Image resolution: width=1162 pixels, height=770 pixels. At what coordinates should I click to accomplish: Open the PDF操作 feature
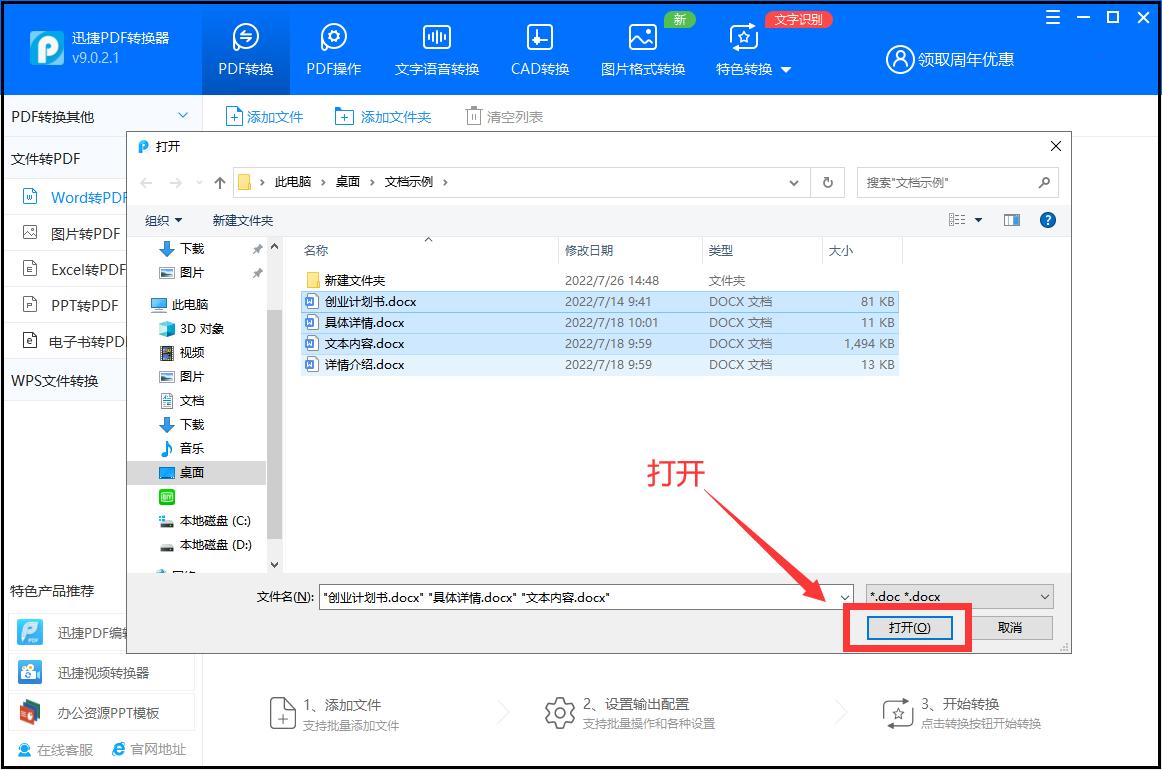(x=333, y=47)
